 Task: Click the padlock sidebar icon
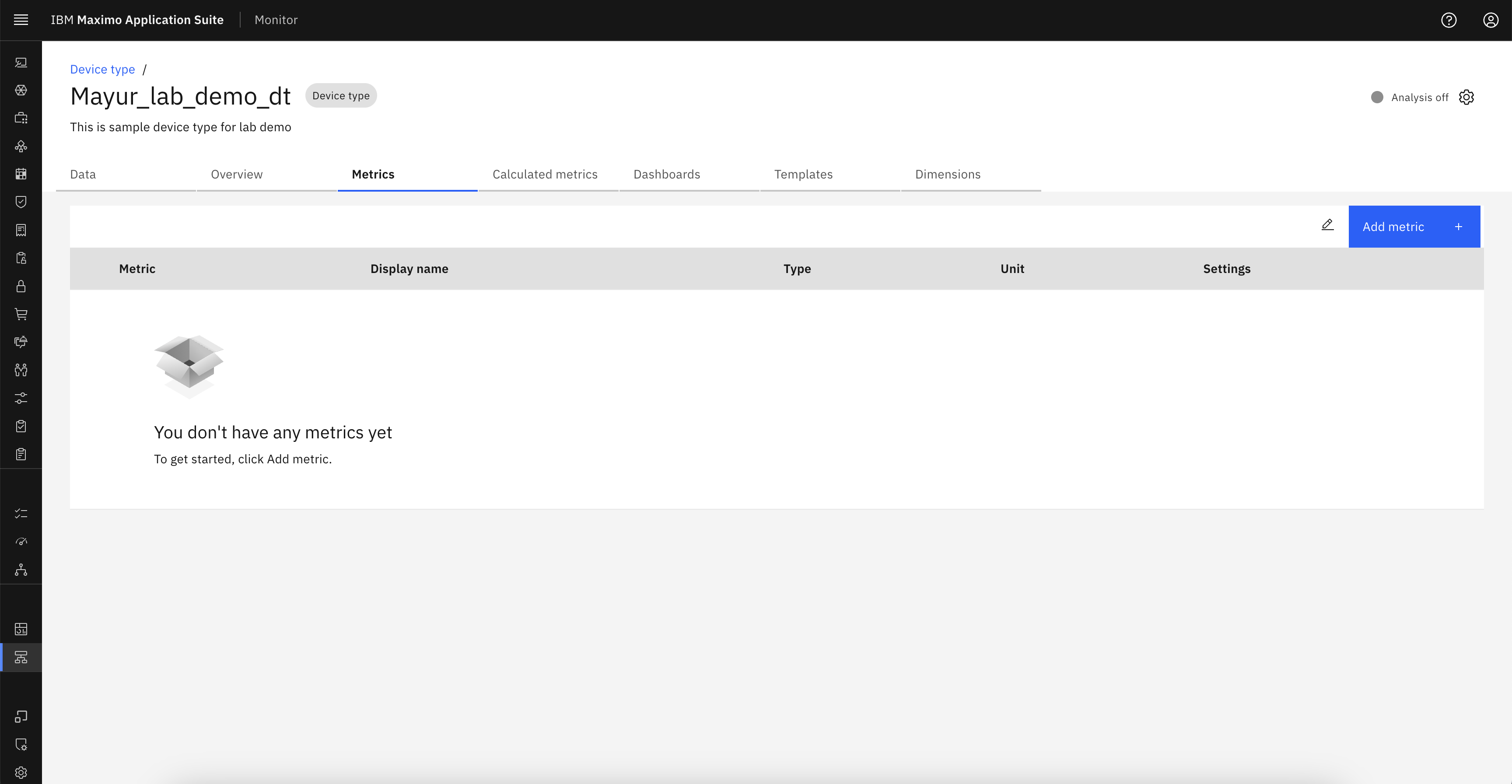coord(21,286)
